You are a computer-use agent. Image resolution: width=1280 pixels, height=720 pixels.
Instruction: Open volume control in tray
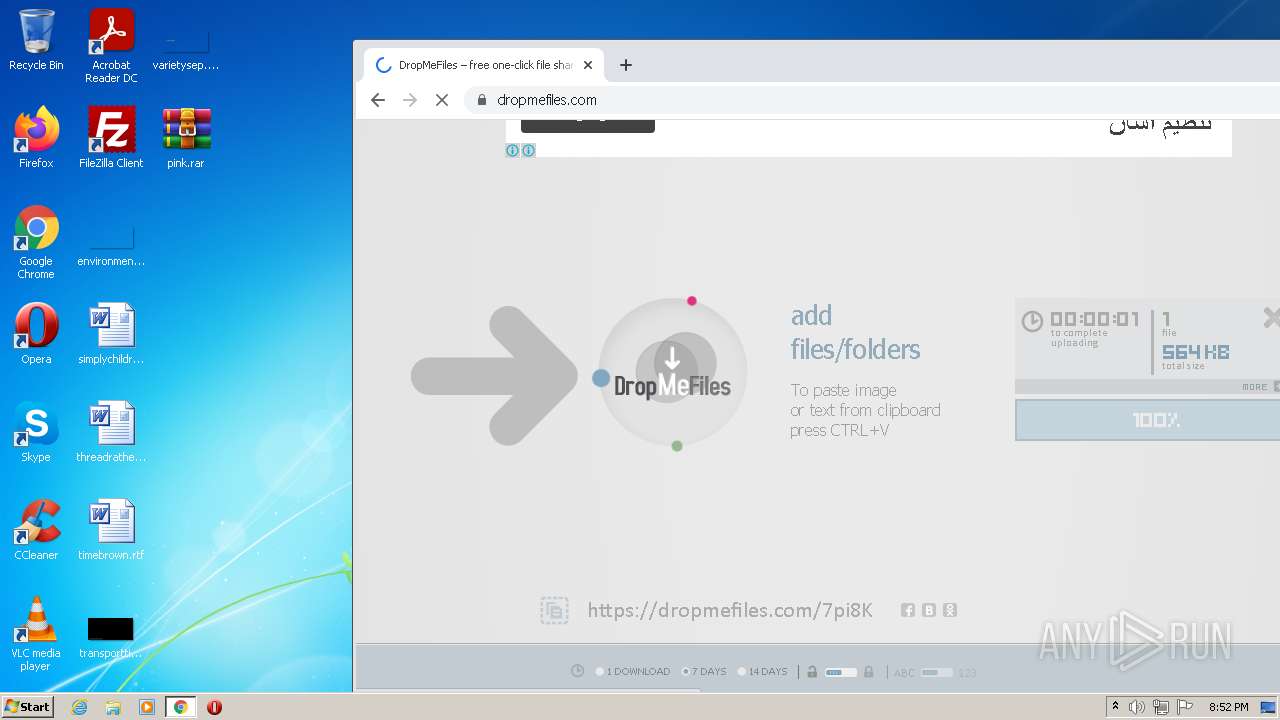1137,707
